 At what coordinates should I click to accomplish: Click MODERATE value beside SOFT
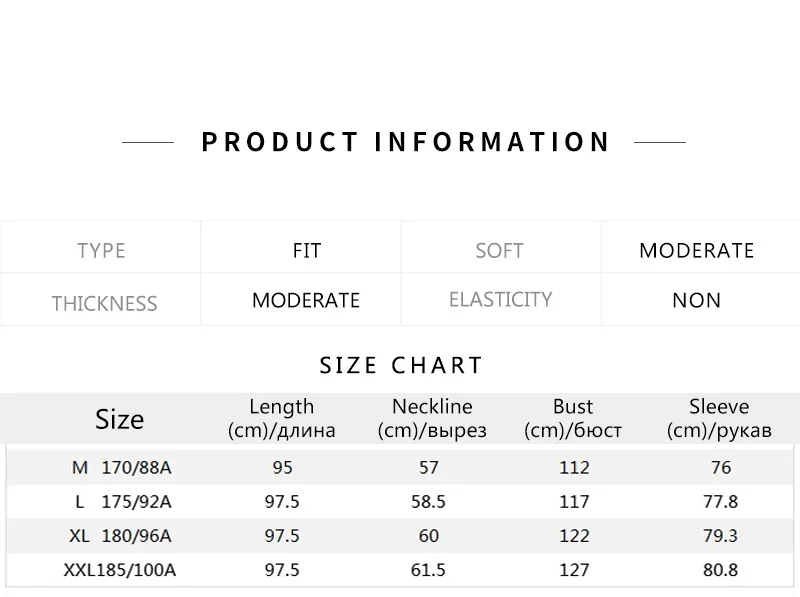coord(696,250)
